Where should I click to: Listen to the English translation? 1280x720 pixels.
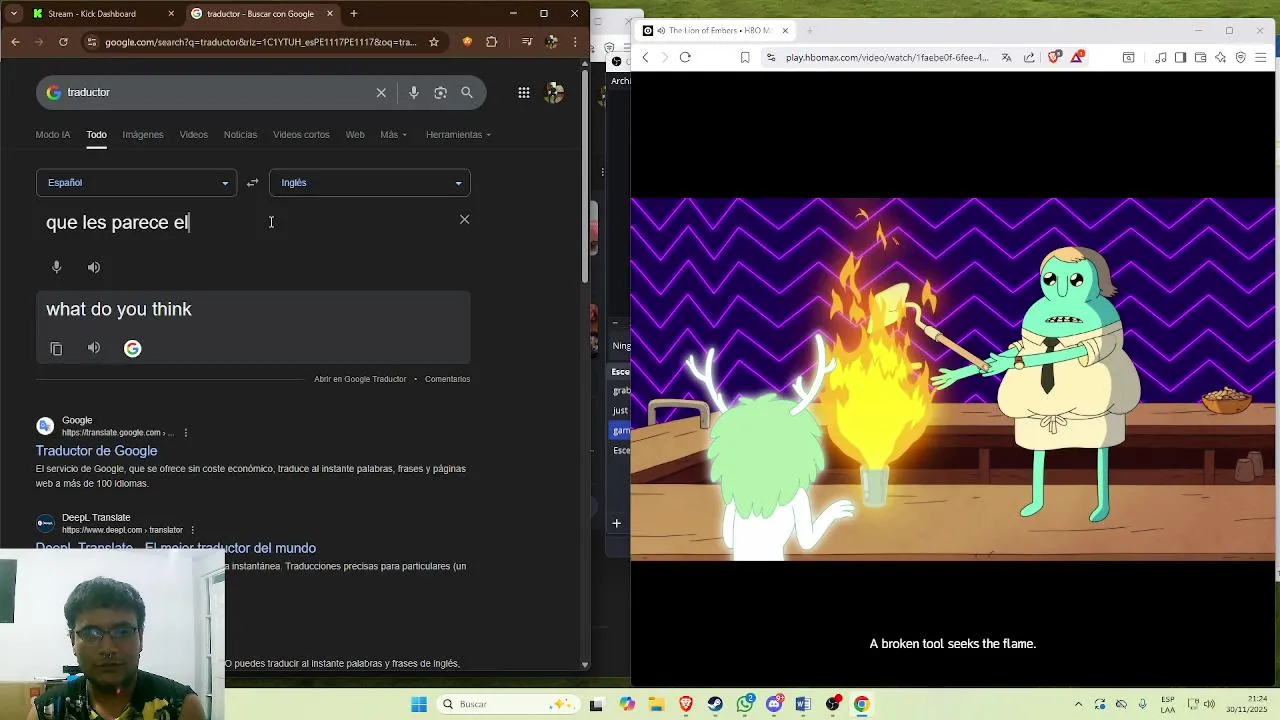(x=94, y=348)
